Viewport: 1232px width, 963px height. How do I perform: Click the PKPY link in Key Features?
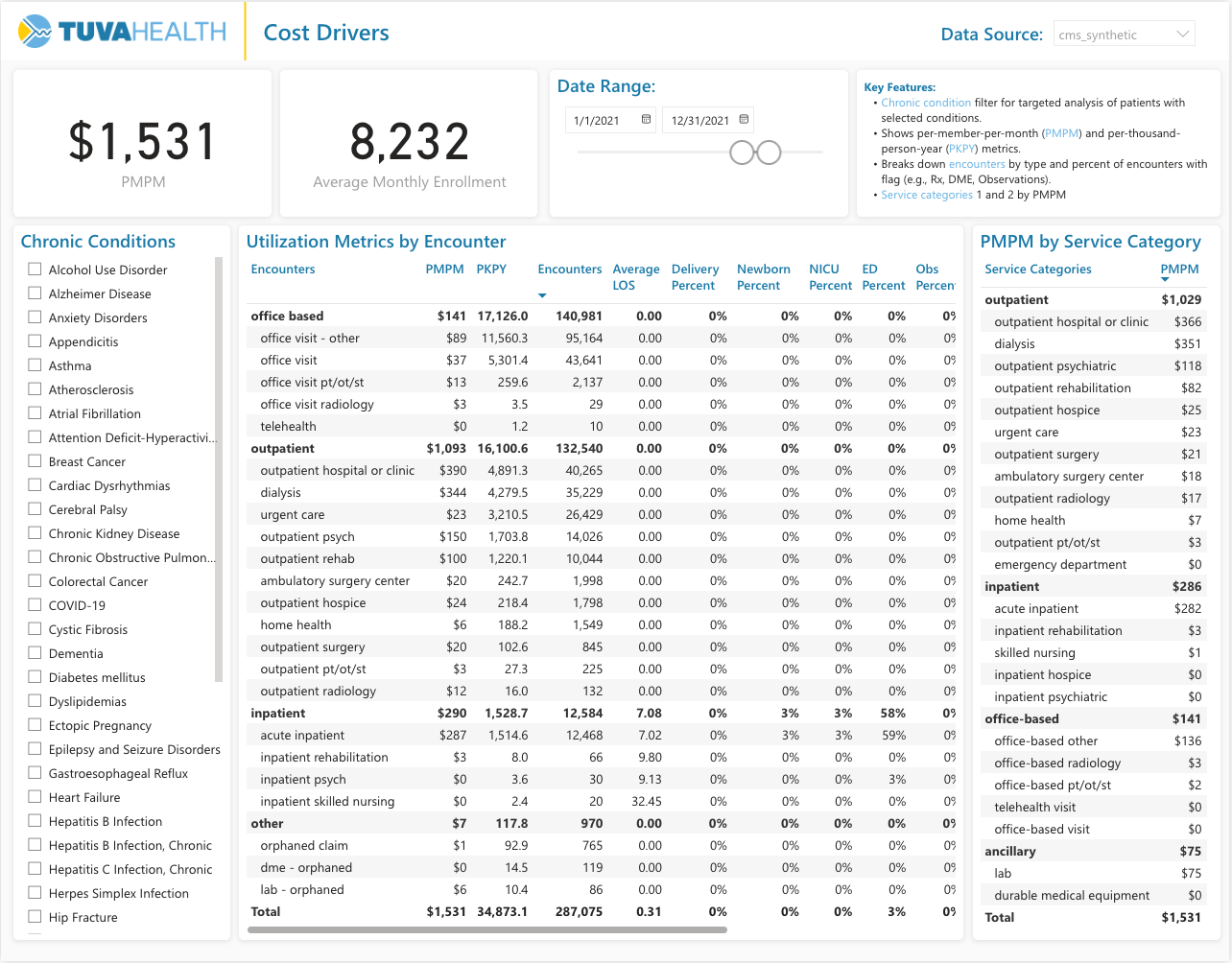point(961,149)
